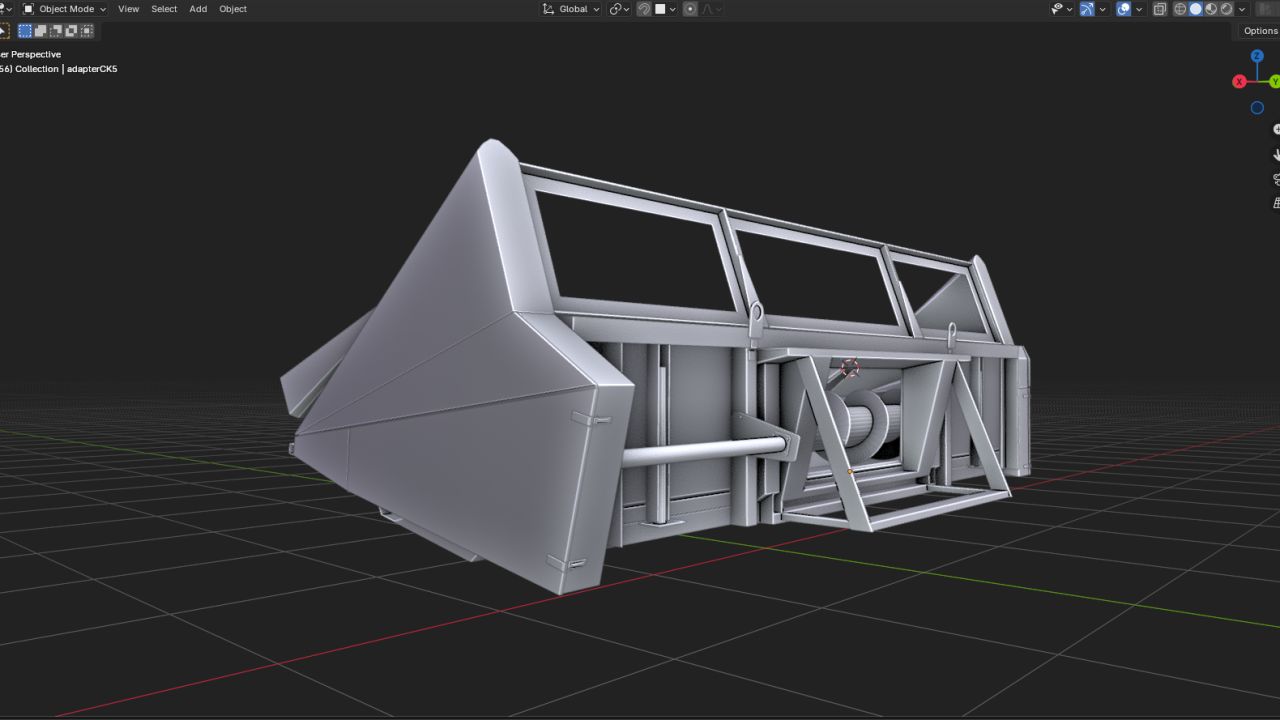Toggle X-ray display mode
1280x720 pixels.
1160,9
